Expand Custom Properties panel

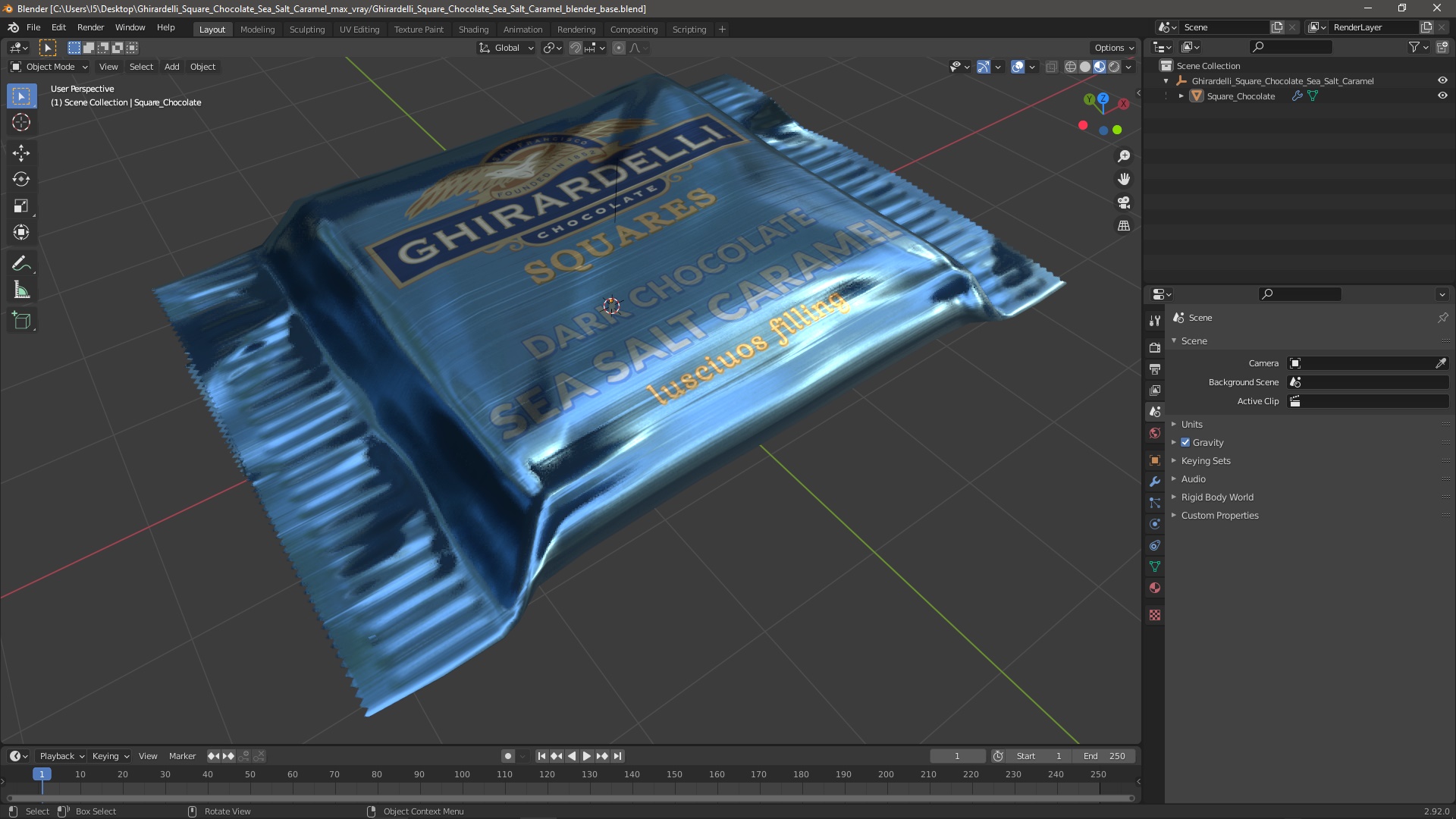(1219, 515)
